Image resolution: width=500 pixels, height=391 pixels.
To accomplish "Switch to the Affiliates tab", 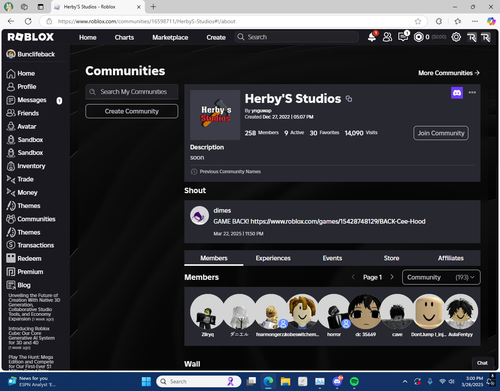I will [x=451, y=258].
